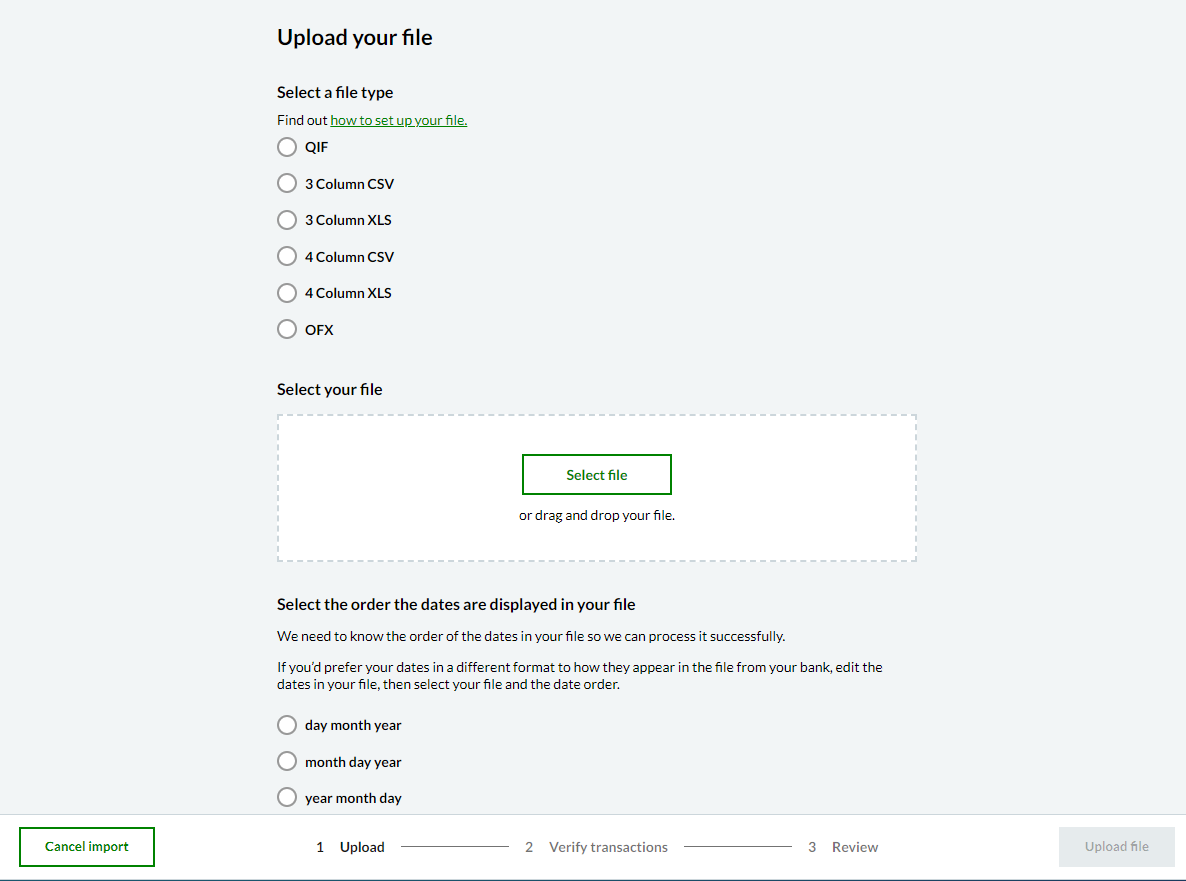Cancel the import
This screenshot has width=1186, height=881.
point(87,847)
